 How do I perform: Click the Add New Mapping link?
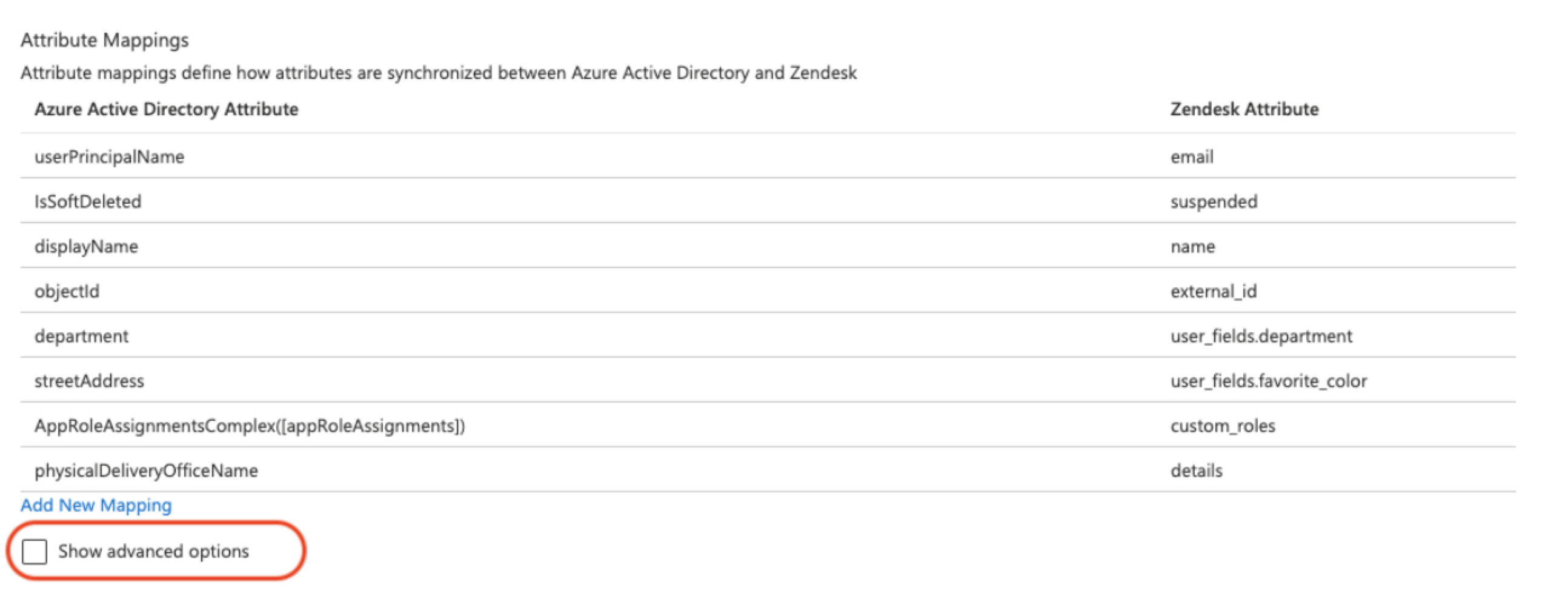[x=96, y=505]
